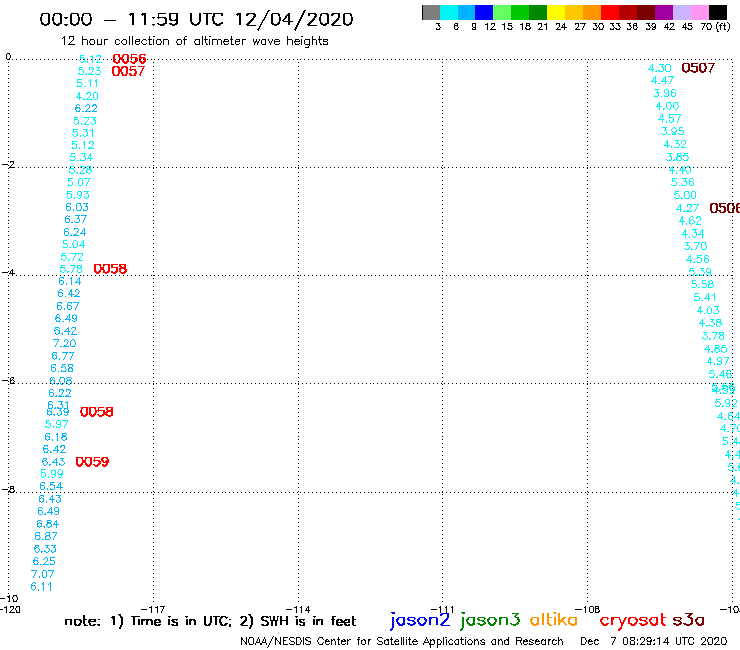
Task: Click the wave height value '5.11'
Action: click(87, 84)
